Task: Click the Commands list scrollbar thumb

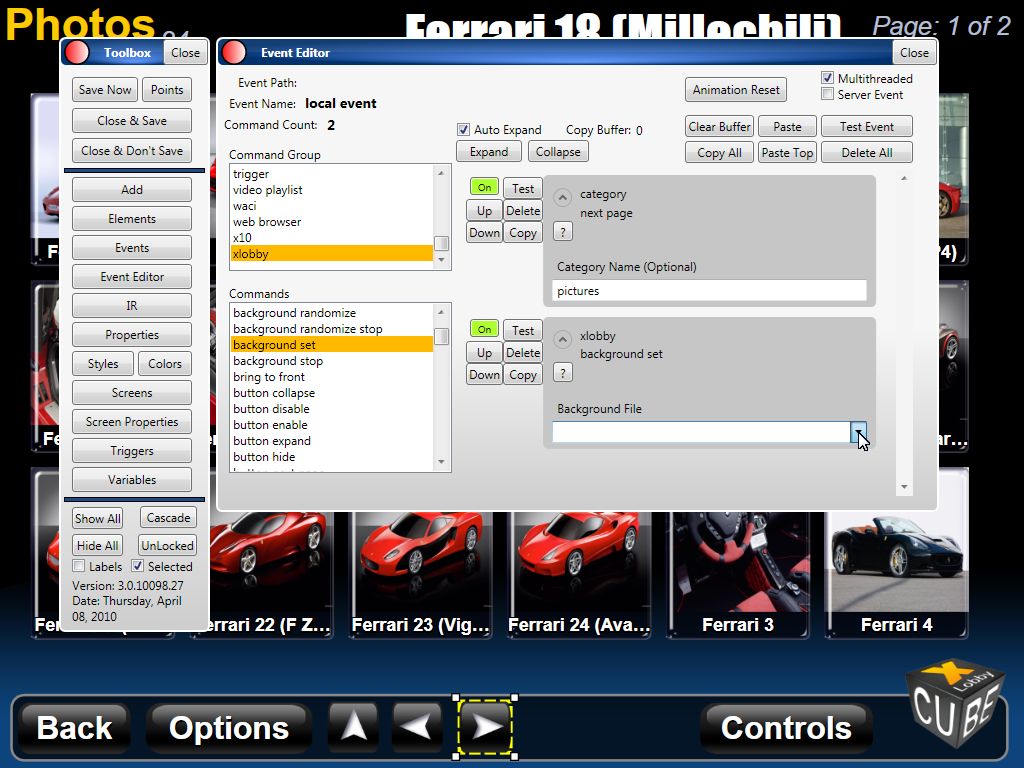Action: pos(441,336)
